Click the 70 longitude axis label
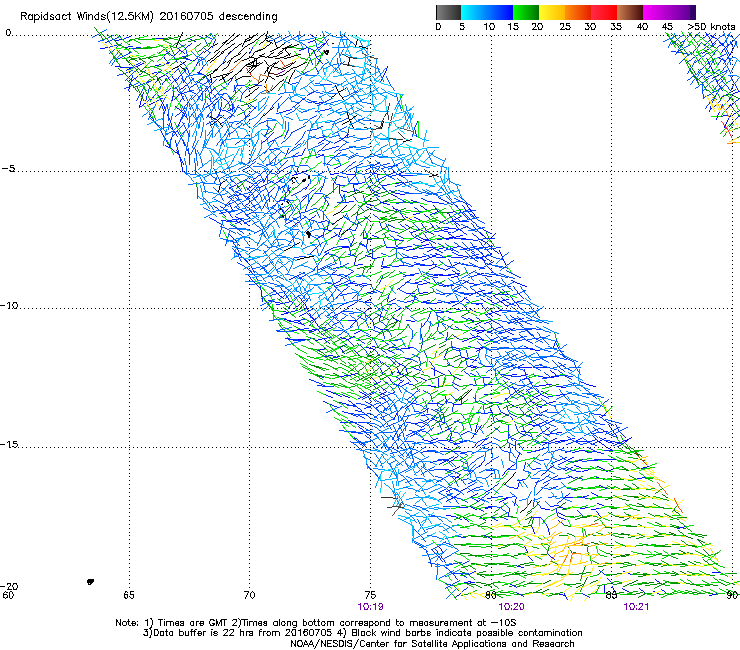This screenshot has width=740, height=650. coord(250,595)
